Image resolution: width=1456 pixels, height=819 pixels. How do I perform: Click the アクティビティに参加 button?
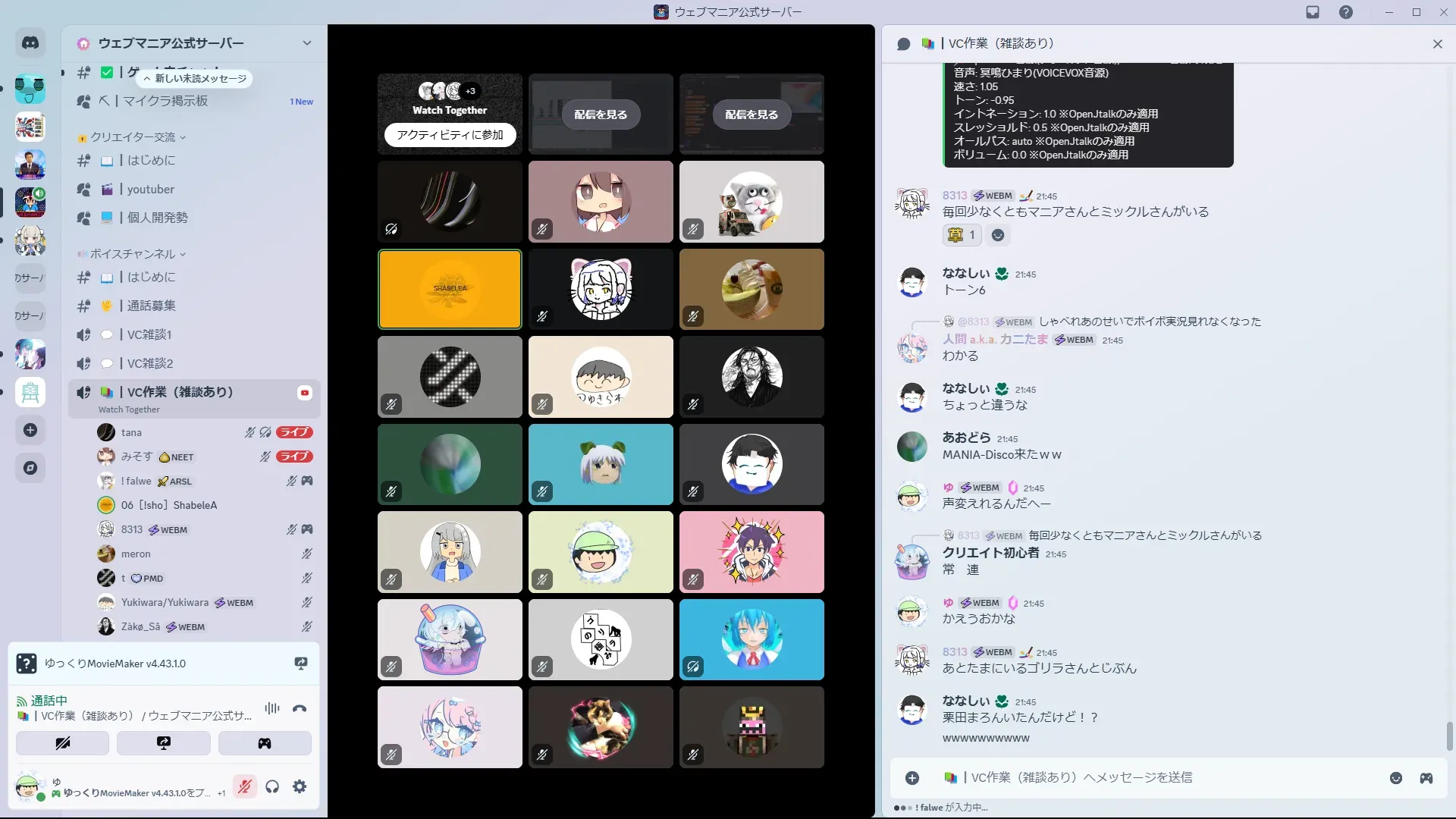click(x=450, y=135)
